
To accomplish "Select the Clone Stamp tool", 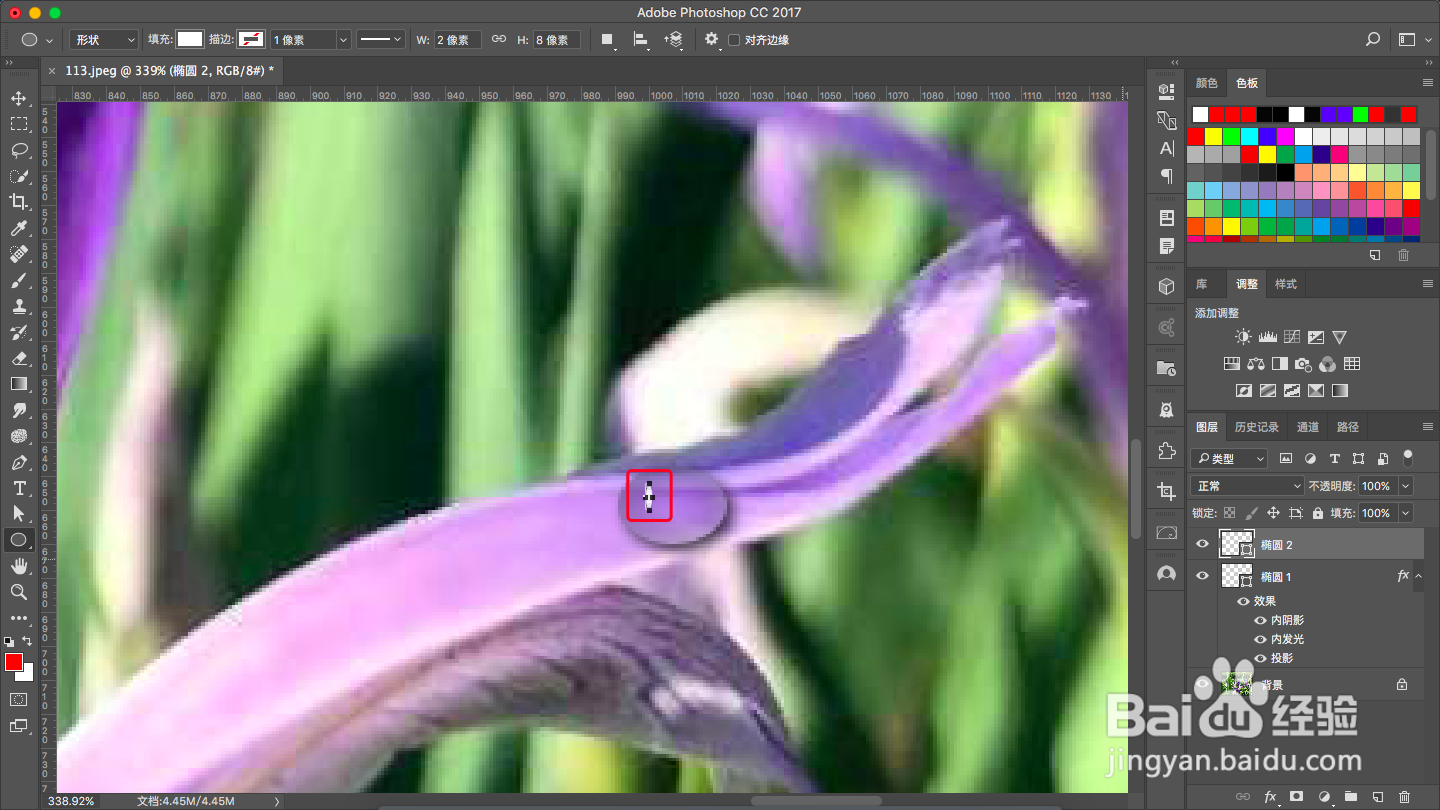I will (x=19, y=306).
